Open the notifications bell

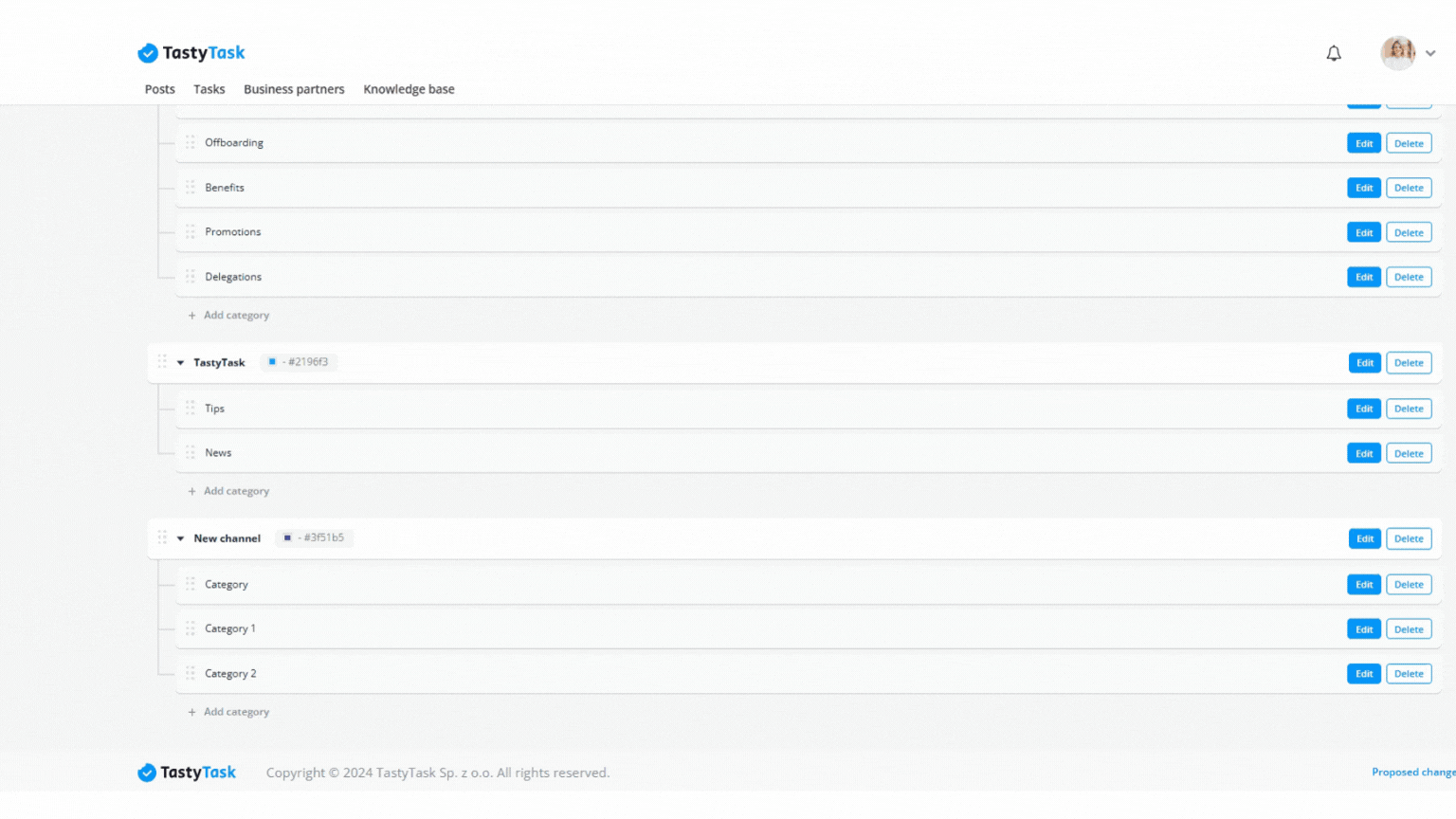pyautogui.click(x=1334, y=53)
